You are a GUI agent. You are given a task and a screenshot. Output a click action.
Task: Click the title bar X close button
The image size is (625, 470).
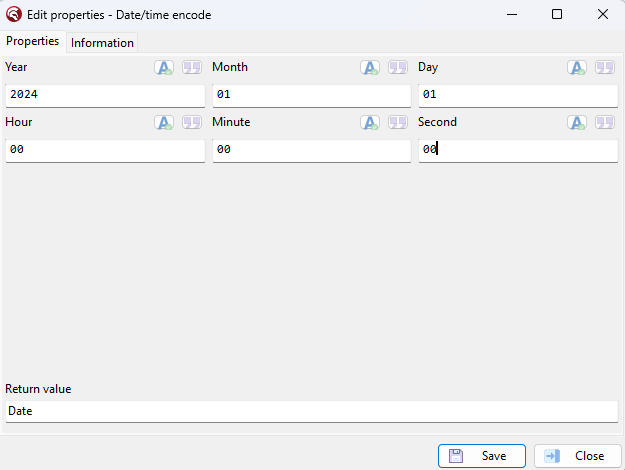coord(603,15)
